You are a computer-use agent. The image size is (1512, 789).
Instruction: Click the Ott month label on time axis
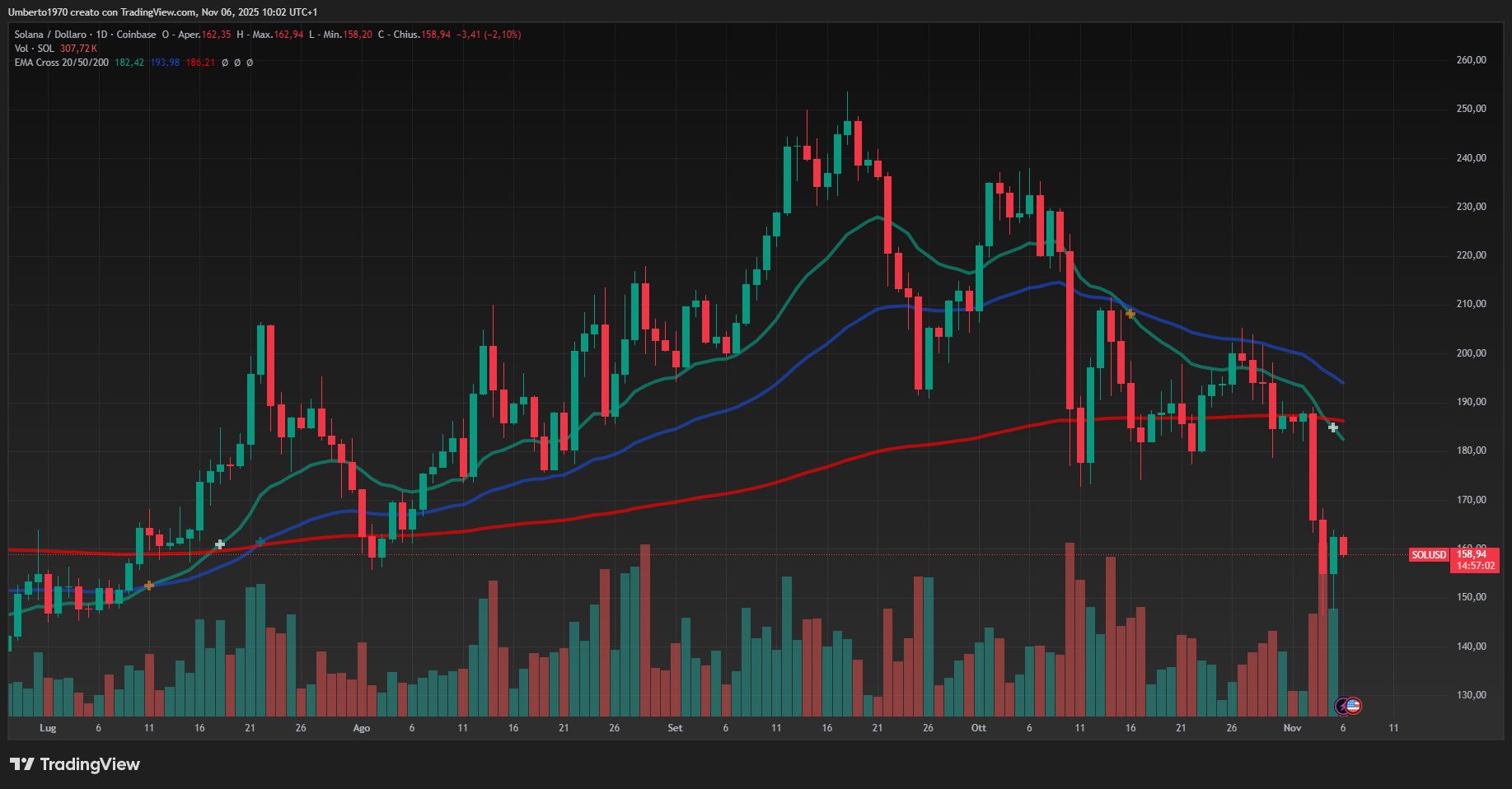click(x=979, y=728)
